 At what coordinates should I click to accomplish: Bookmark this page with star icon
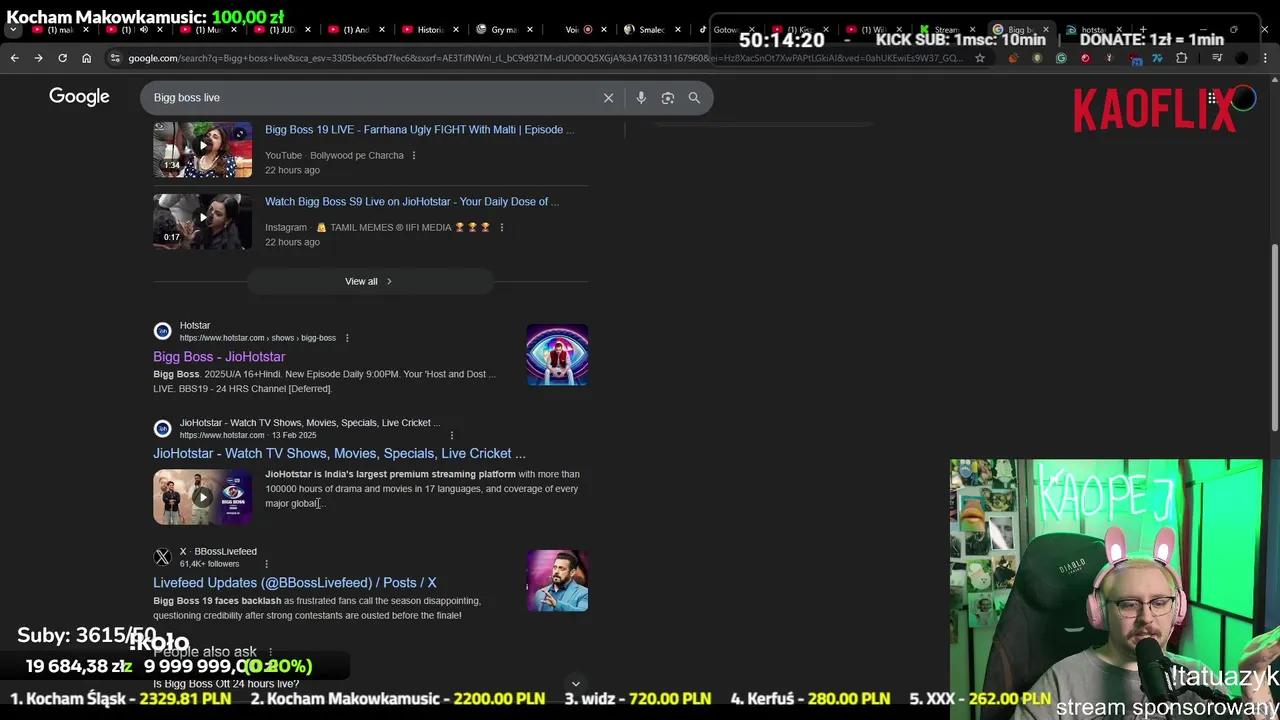pyautogui.click(x=980, y=58)
